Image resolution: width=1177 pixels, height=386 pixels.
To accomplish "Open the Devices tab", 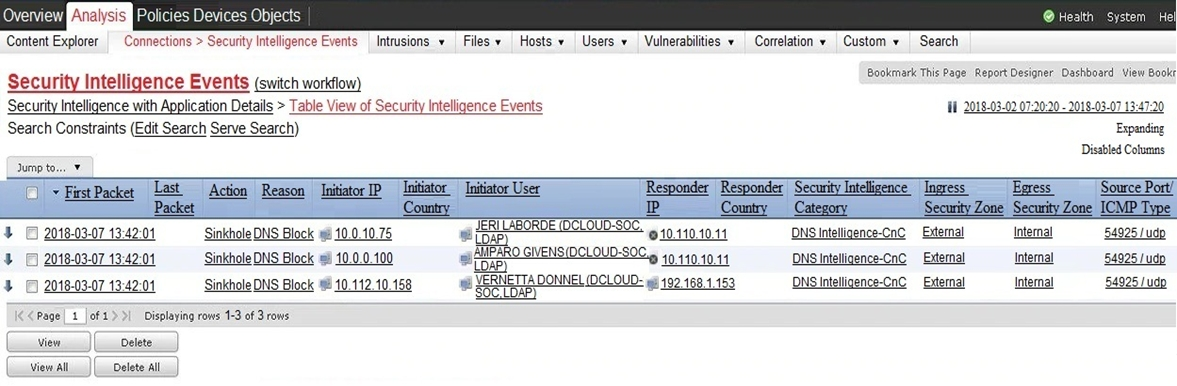I will tap(221, 16).
